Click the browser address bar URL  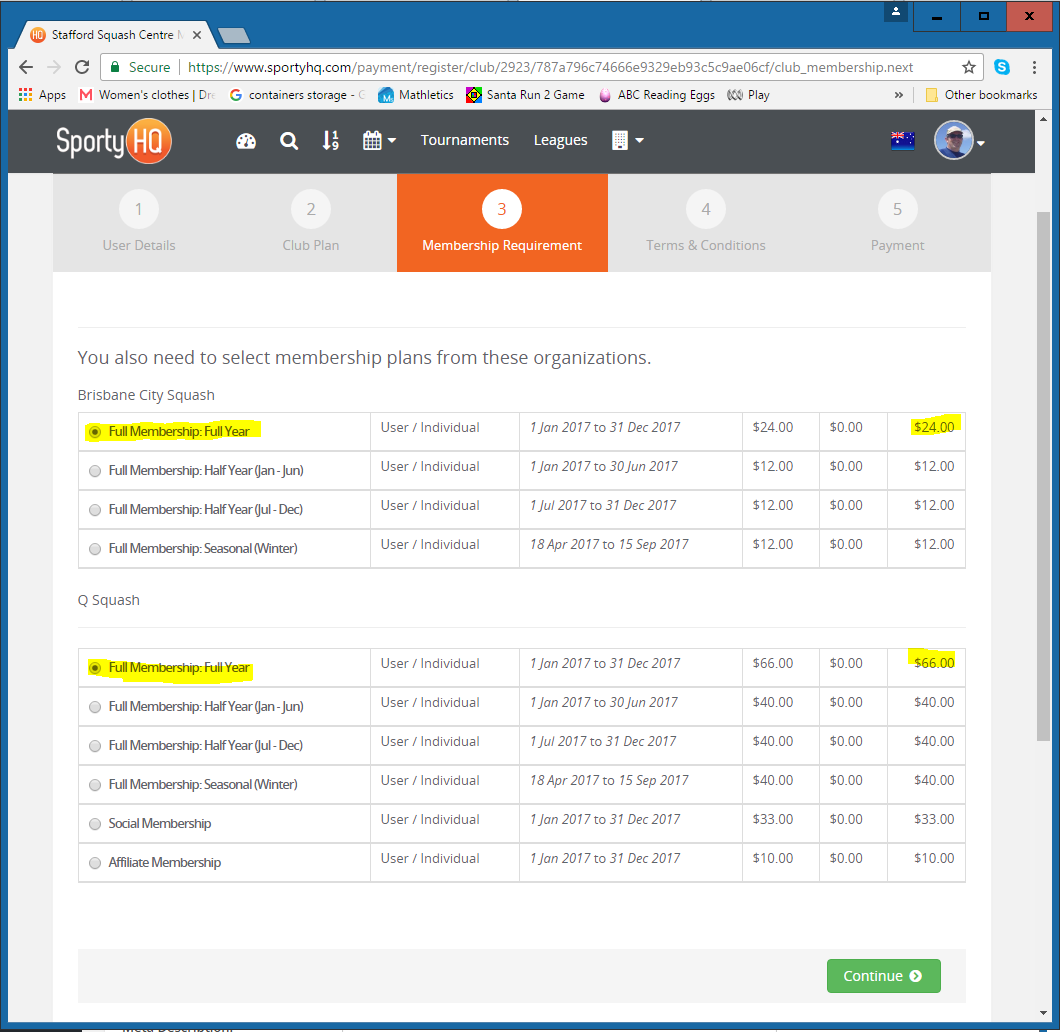pyautogui.click(x=550, y=68)
